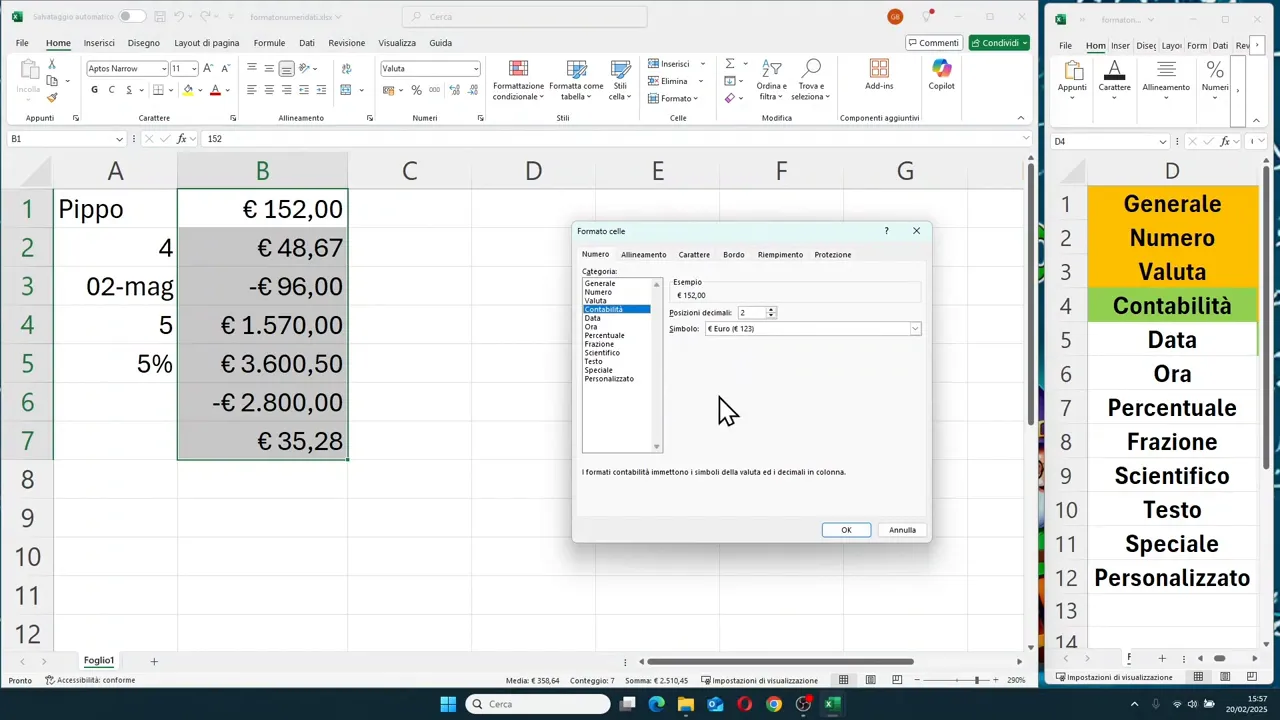Open the Formule ribbon tab
Viewport: 1280px width, 720px height.
tap(269, 43)
